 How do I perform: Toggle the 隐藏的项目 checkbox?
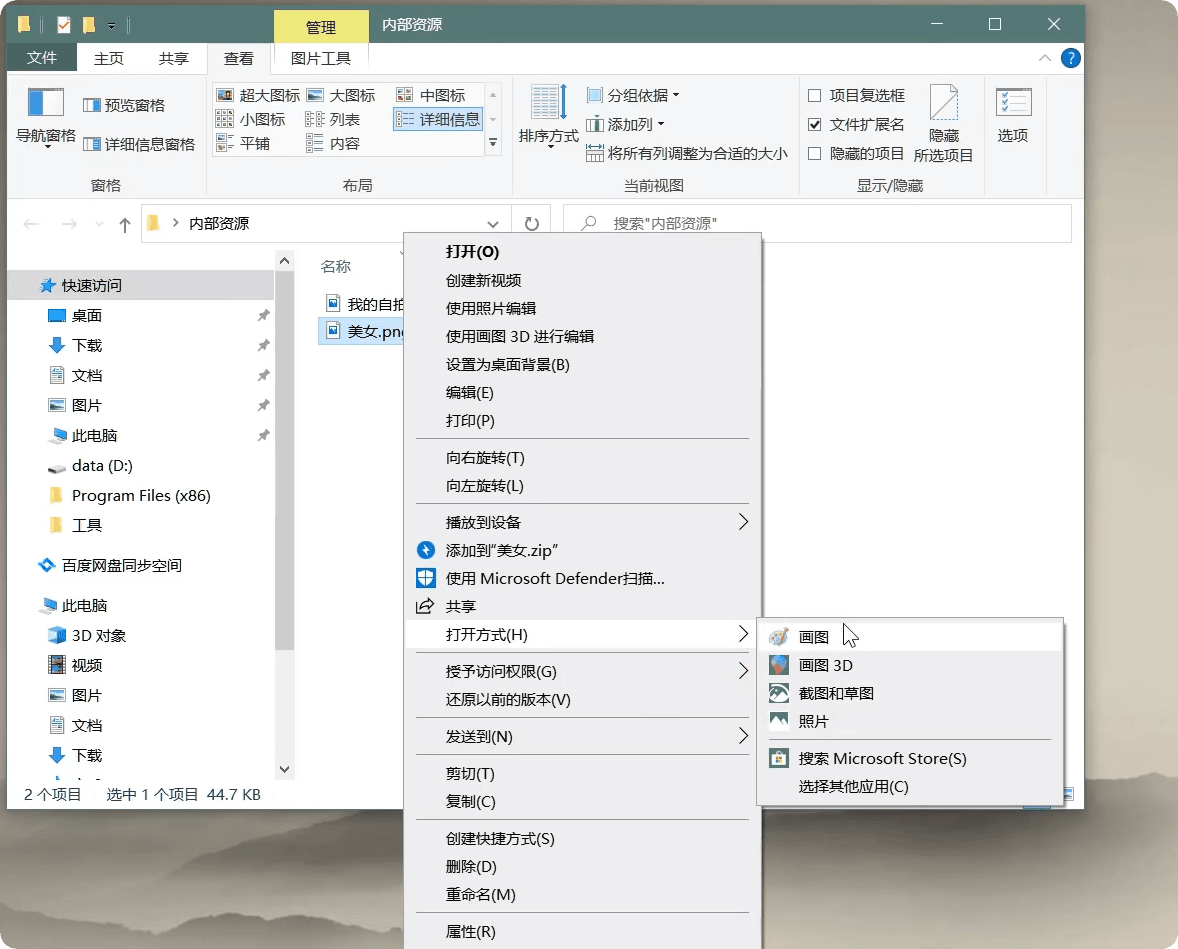tap(815, 154)
